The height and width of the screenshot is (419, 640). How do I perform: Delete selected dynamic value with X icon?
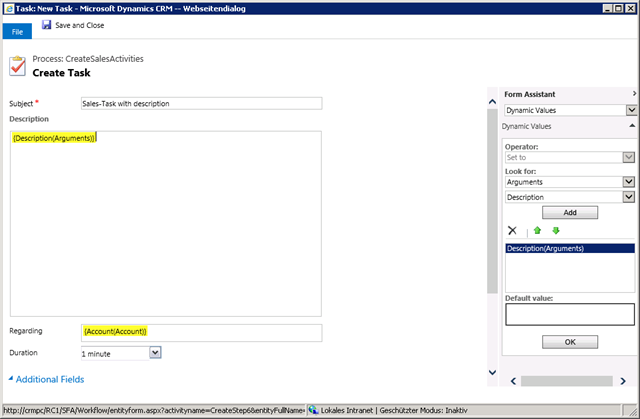pos(512,231)
